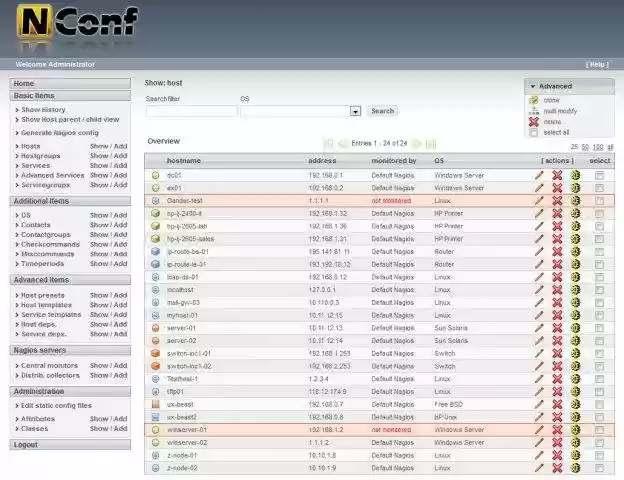Click the FreeBSD icon beside ux-beast

pyautogui.click(x=156, y=404)
